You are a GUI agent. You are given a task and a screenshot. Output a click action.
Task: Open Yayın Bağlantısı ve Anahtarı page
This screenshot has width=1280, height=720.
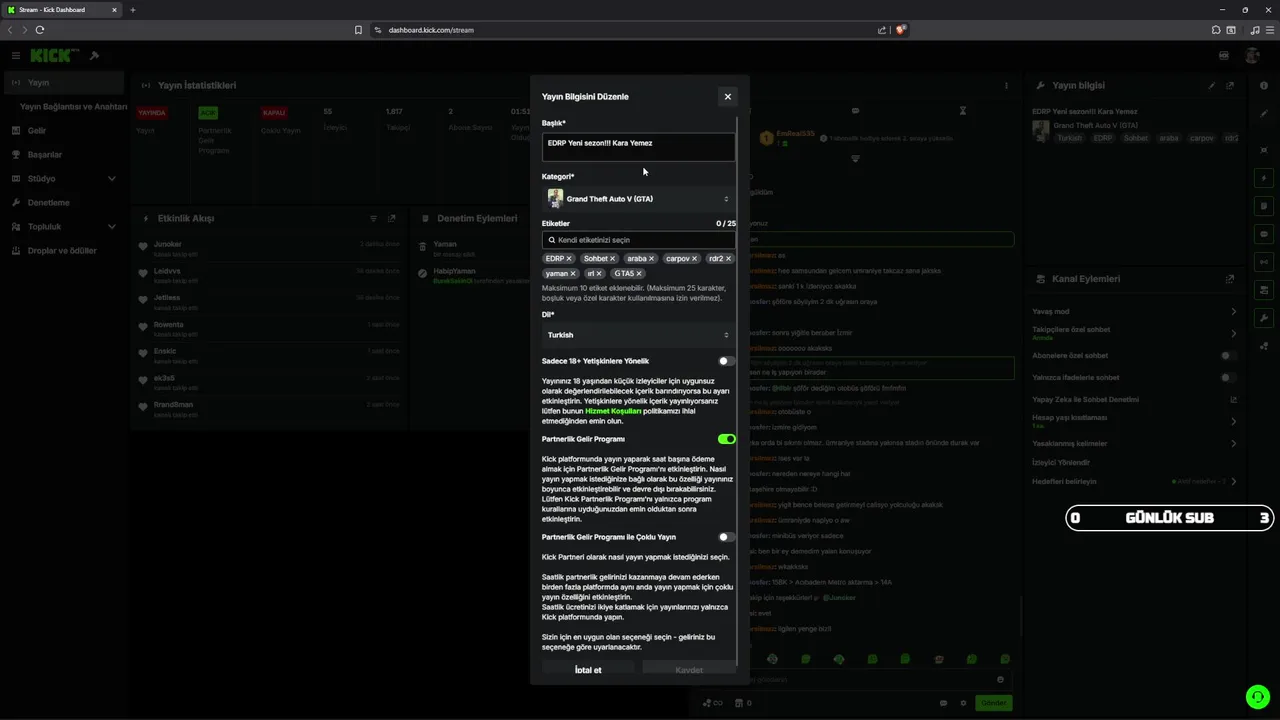[73, 107]
